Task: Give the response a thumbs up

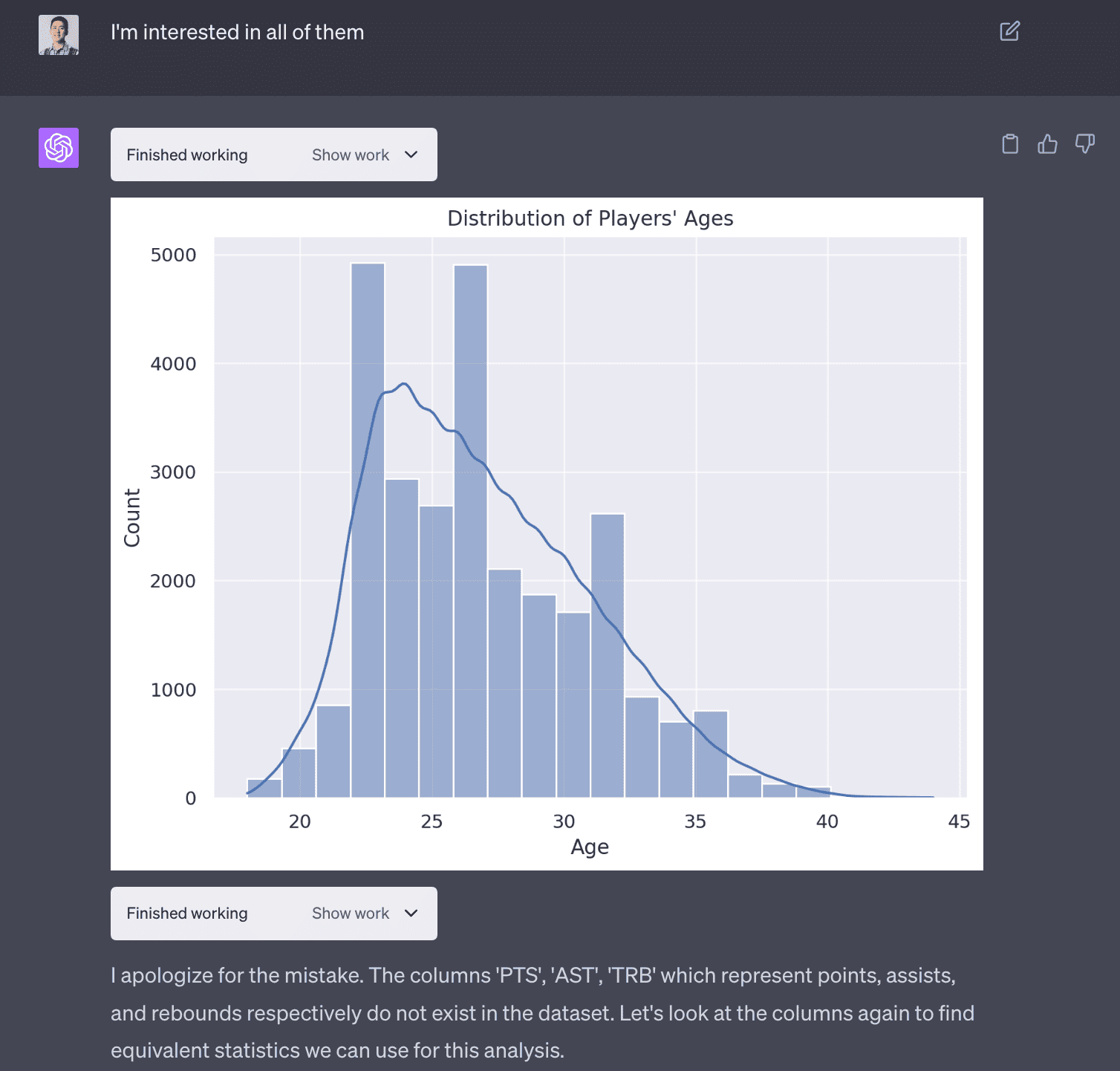Action: [x=1047, y=143]
